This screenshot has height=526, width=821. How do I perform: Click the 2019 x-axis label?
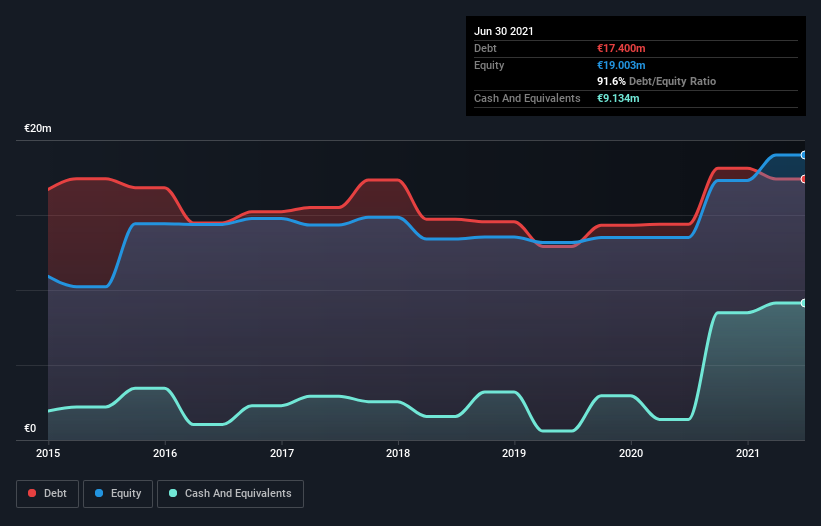coord(514,453)
